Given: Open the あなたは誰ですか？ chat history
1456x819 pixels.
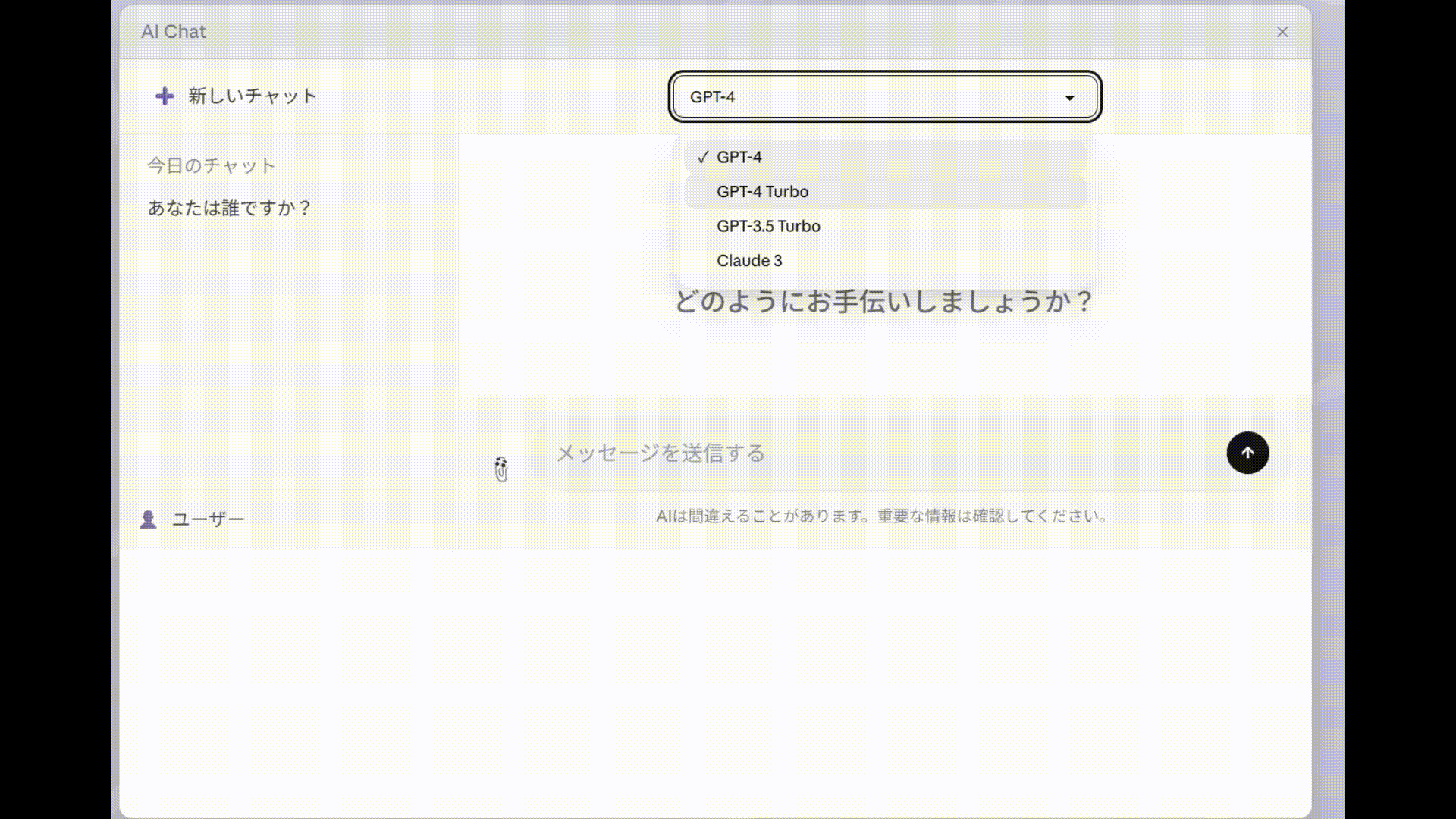Looking at the screenshot, I should [x=229, y=208].
